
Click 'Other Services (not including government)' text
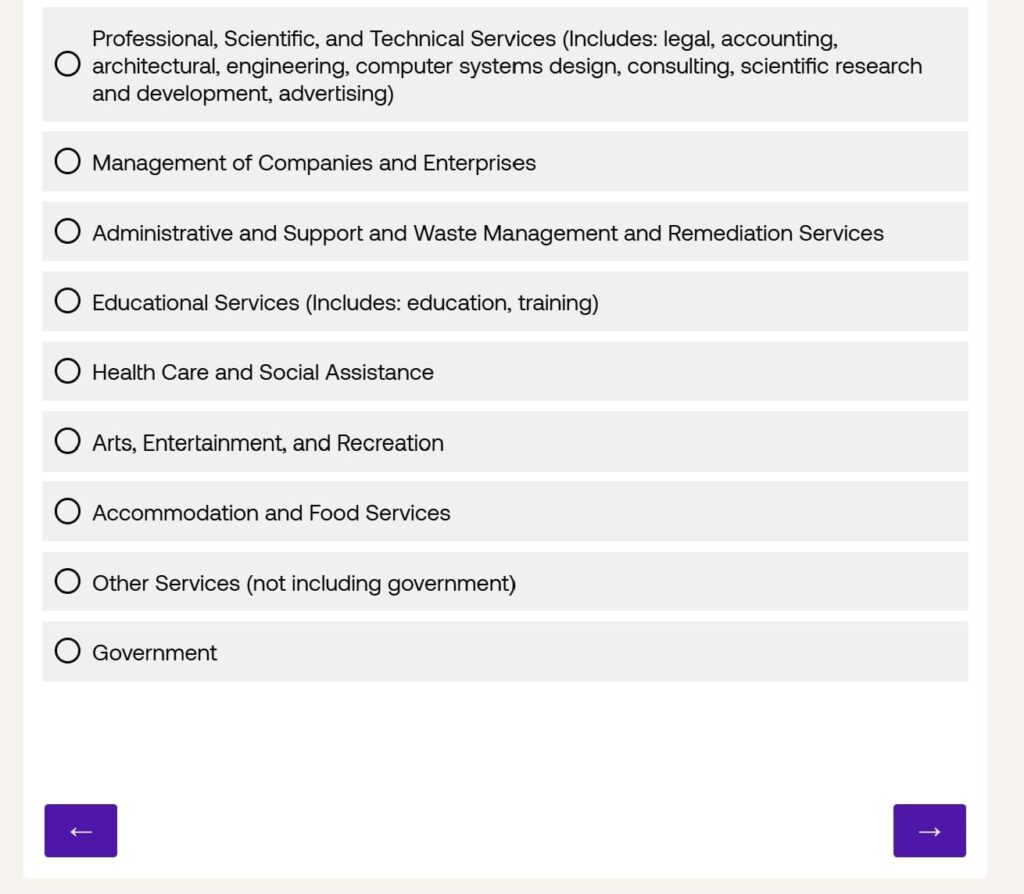(x=304, y=583)
